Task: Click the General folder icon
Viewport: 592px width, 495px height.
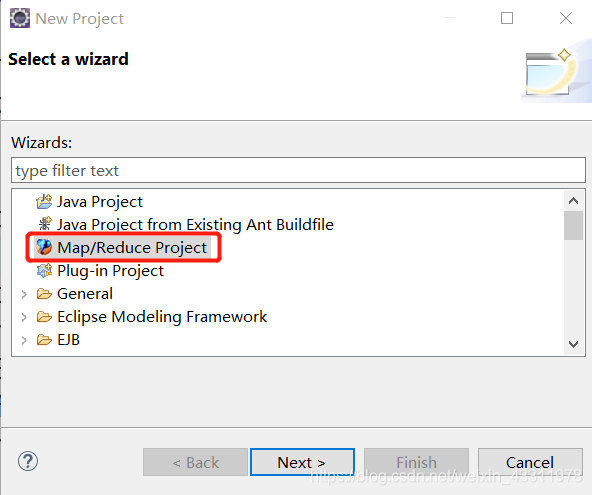Action: [44, 294]
